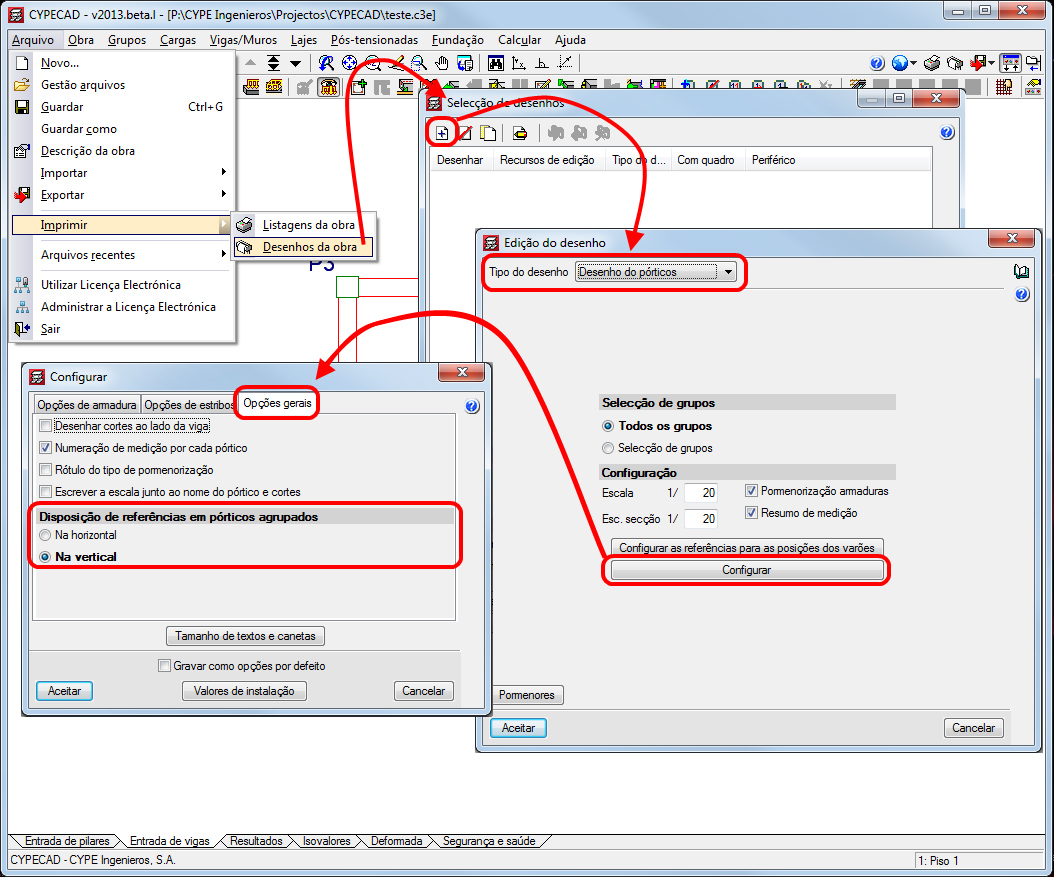This screenshot has width=1054, height=877.
Task: Switch to 'Opções de armadura' tab
Action: tap(87, 405)
